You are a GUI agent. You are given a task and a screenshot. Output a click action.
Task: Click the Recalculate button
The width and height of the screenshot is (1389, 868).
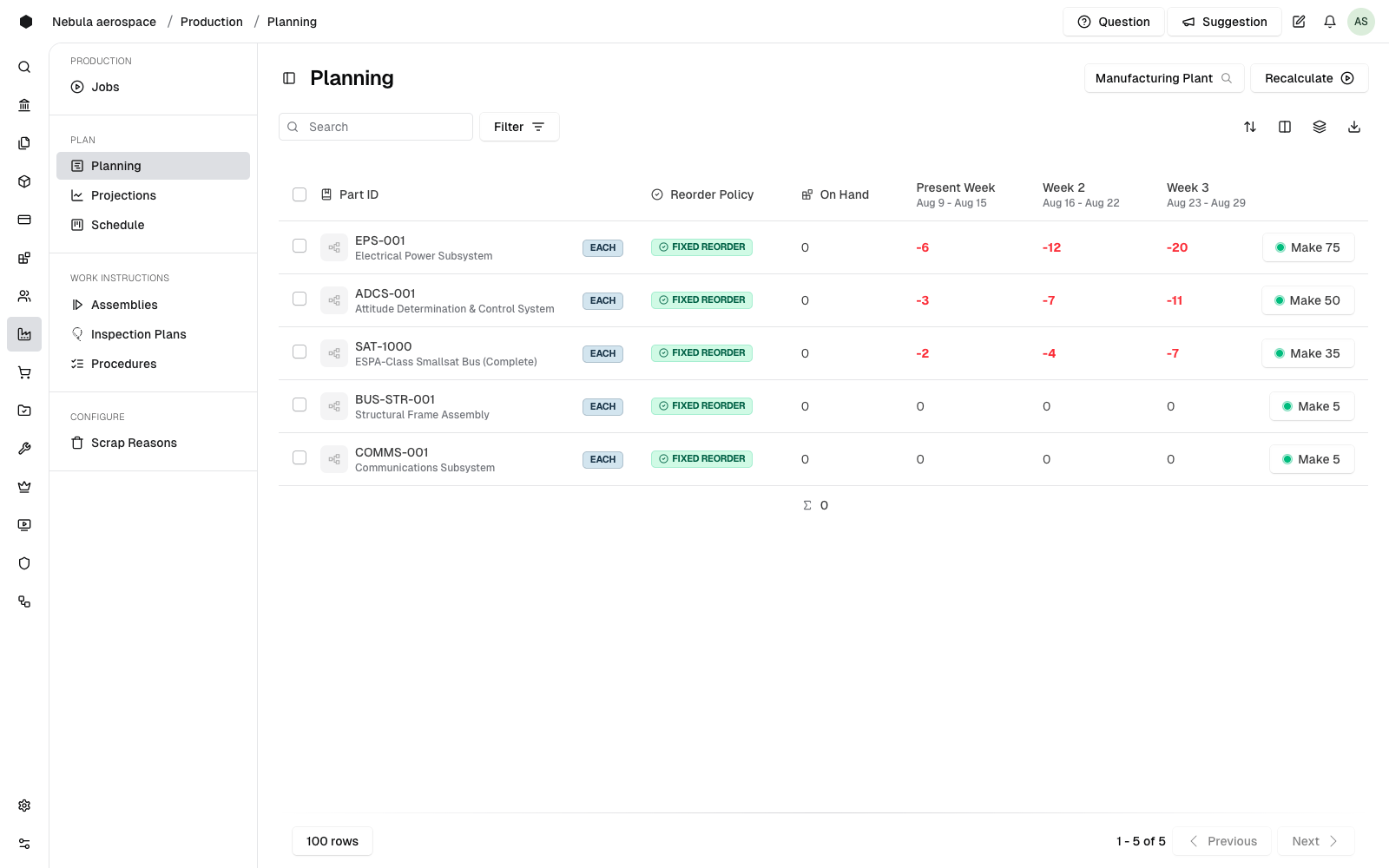click(1309, 78)
